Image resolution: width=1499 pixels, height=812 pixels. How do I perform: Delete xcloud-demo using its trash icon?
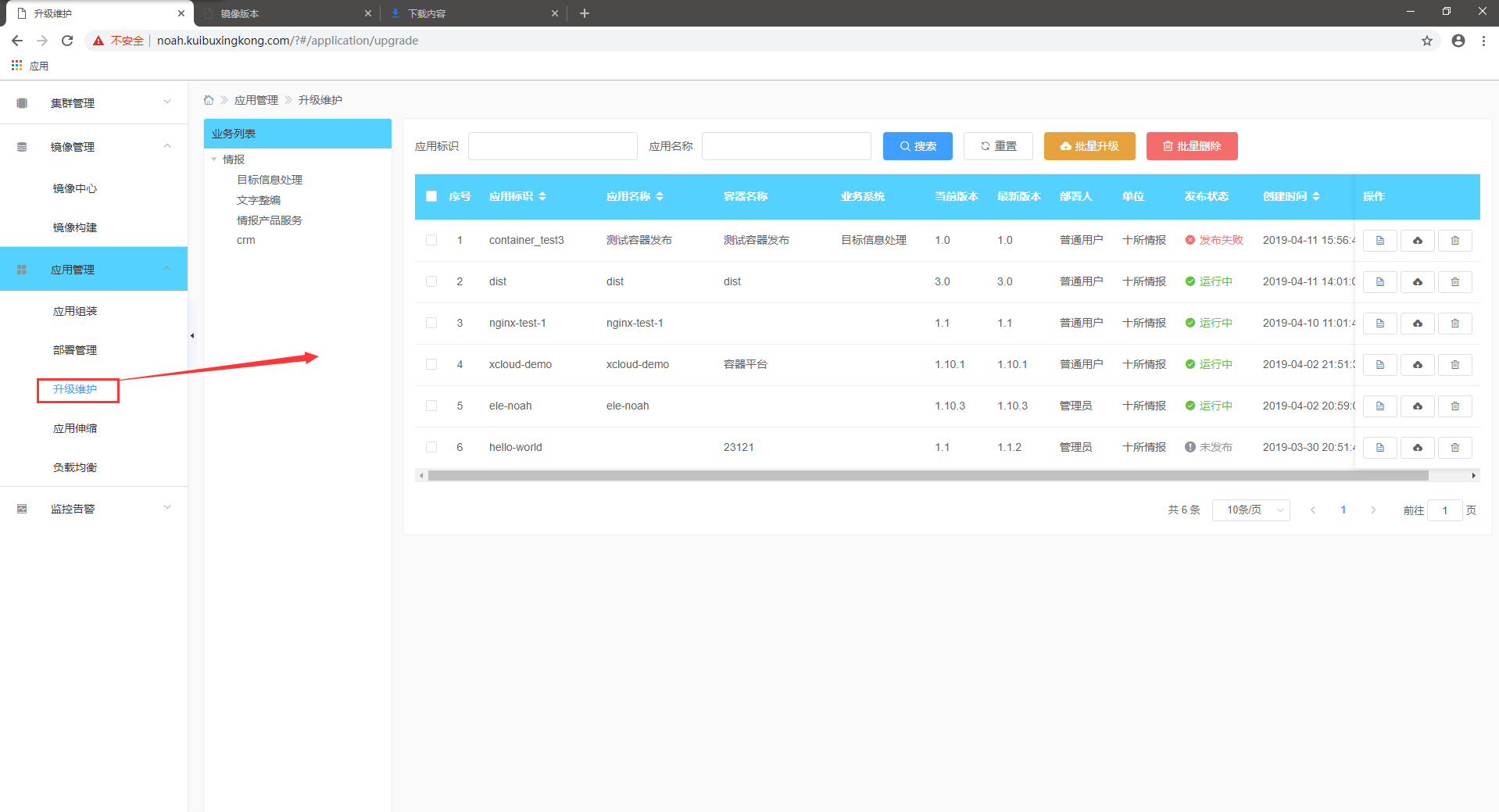click(x=1455, y=365)
